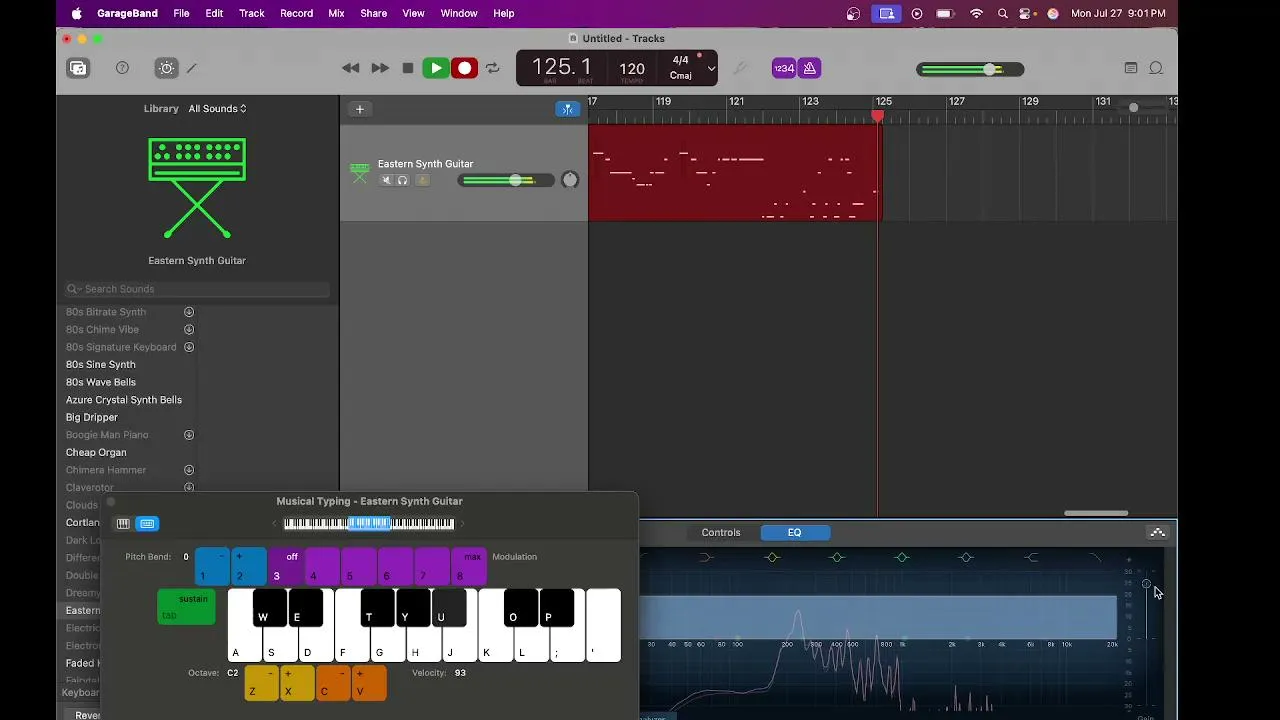The image size is (1280, 720).
Task: Open the Note Pad button
Action: click(1131, 68)
